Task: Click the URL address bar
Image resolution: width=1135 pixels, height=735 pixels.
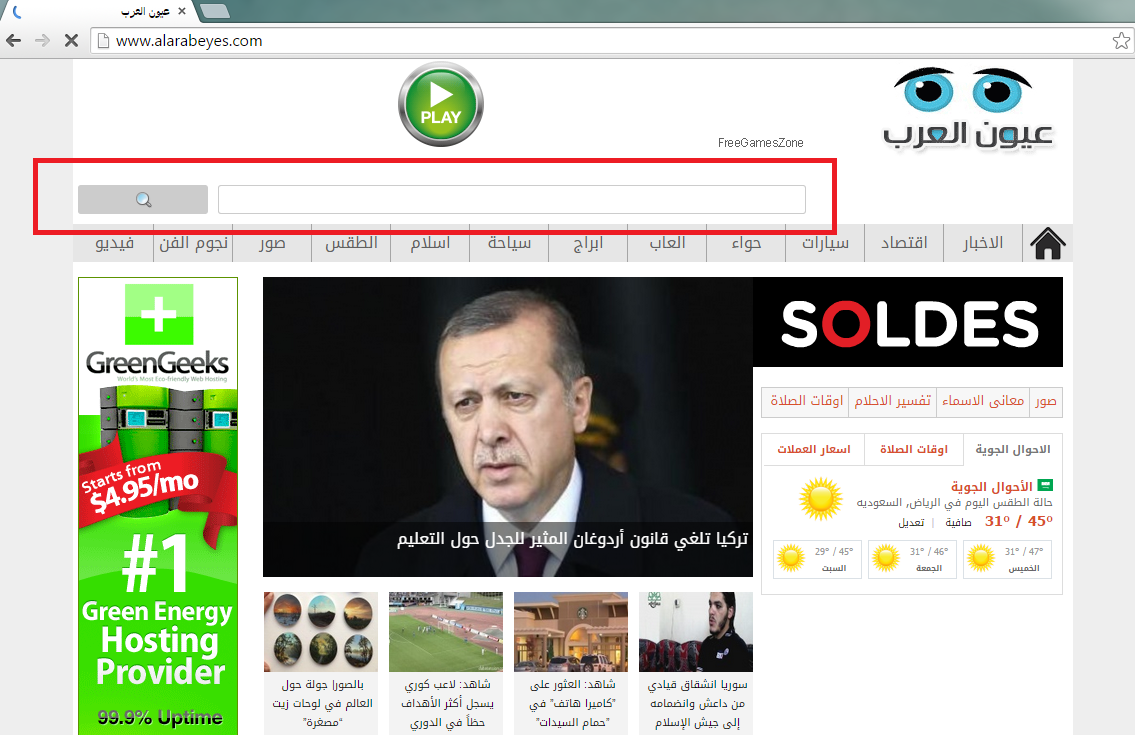Action: (x=600, y=41)
